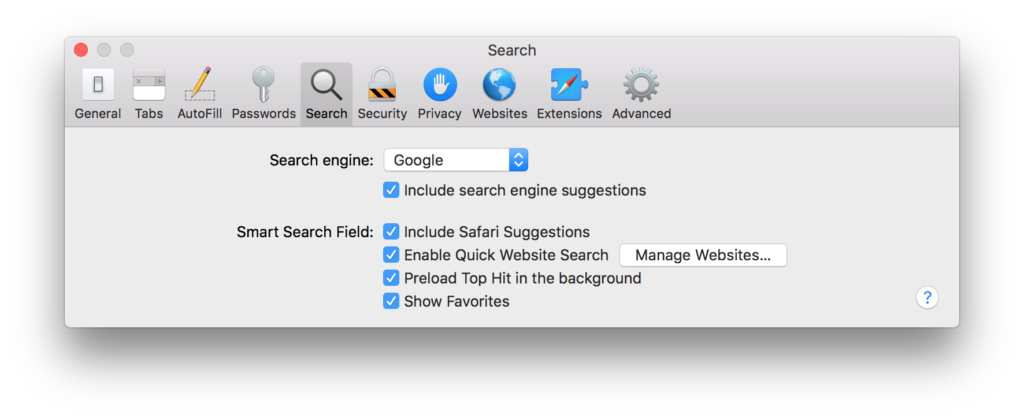This screenshot has width=1024, height=420.
Task: Select the Passwords key icon
Action: click(263, 86)
